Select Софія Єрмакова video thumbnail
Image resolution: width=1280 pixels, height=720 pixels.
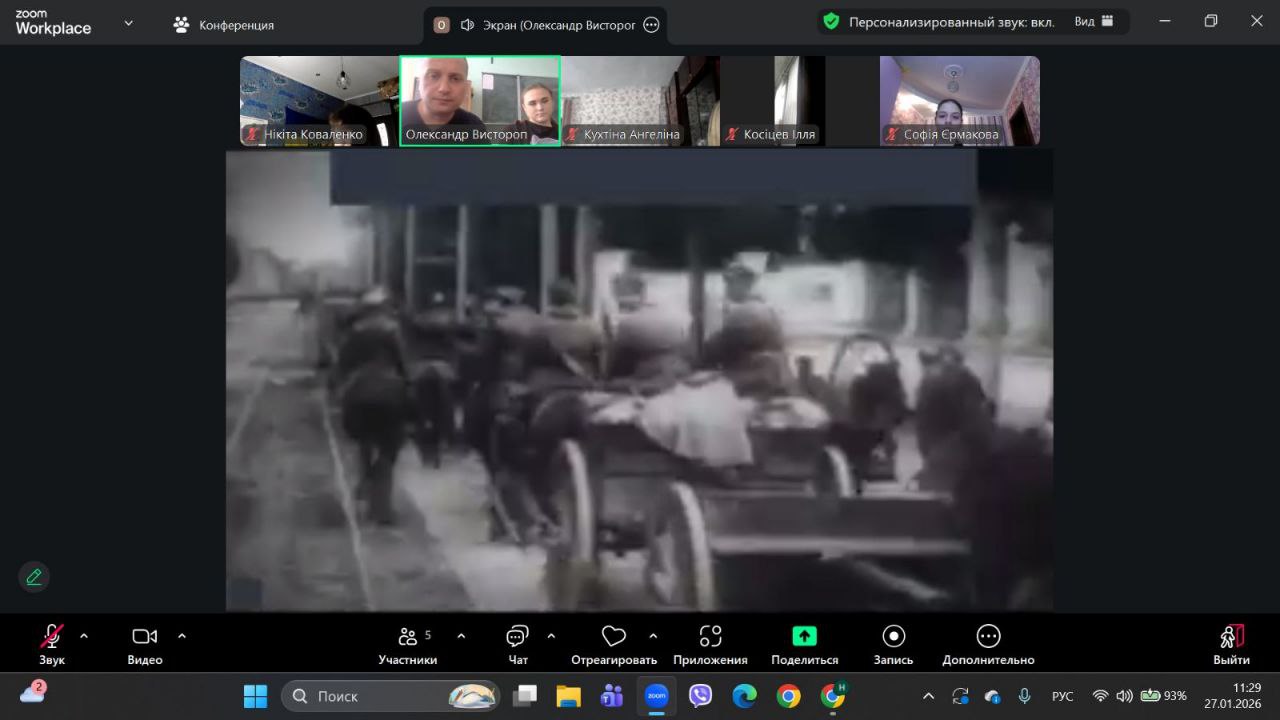click(x=959, y=101)
